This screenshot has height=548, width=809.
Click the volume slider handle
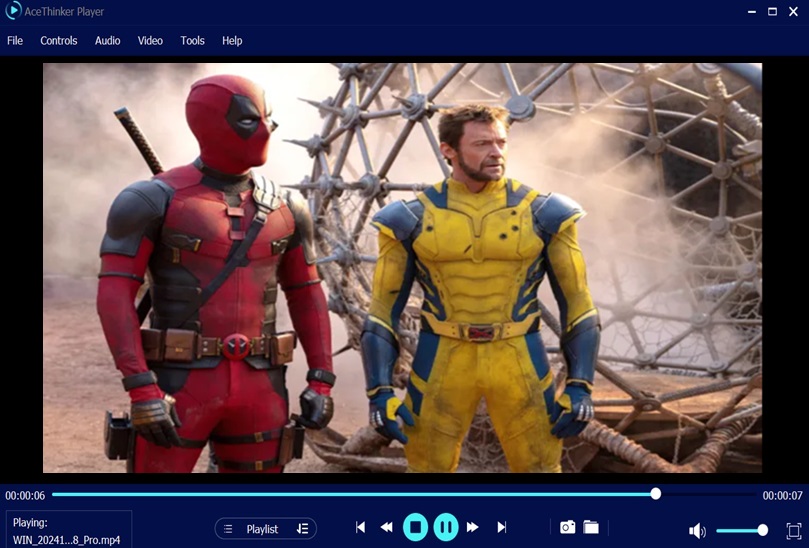tap(762, 530)
